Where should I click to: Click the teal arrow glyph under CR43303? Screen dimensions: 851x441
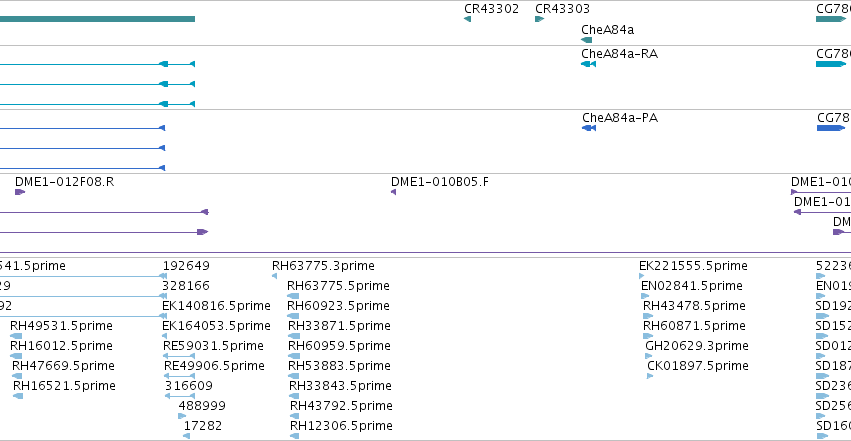point(539,19)
